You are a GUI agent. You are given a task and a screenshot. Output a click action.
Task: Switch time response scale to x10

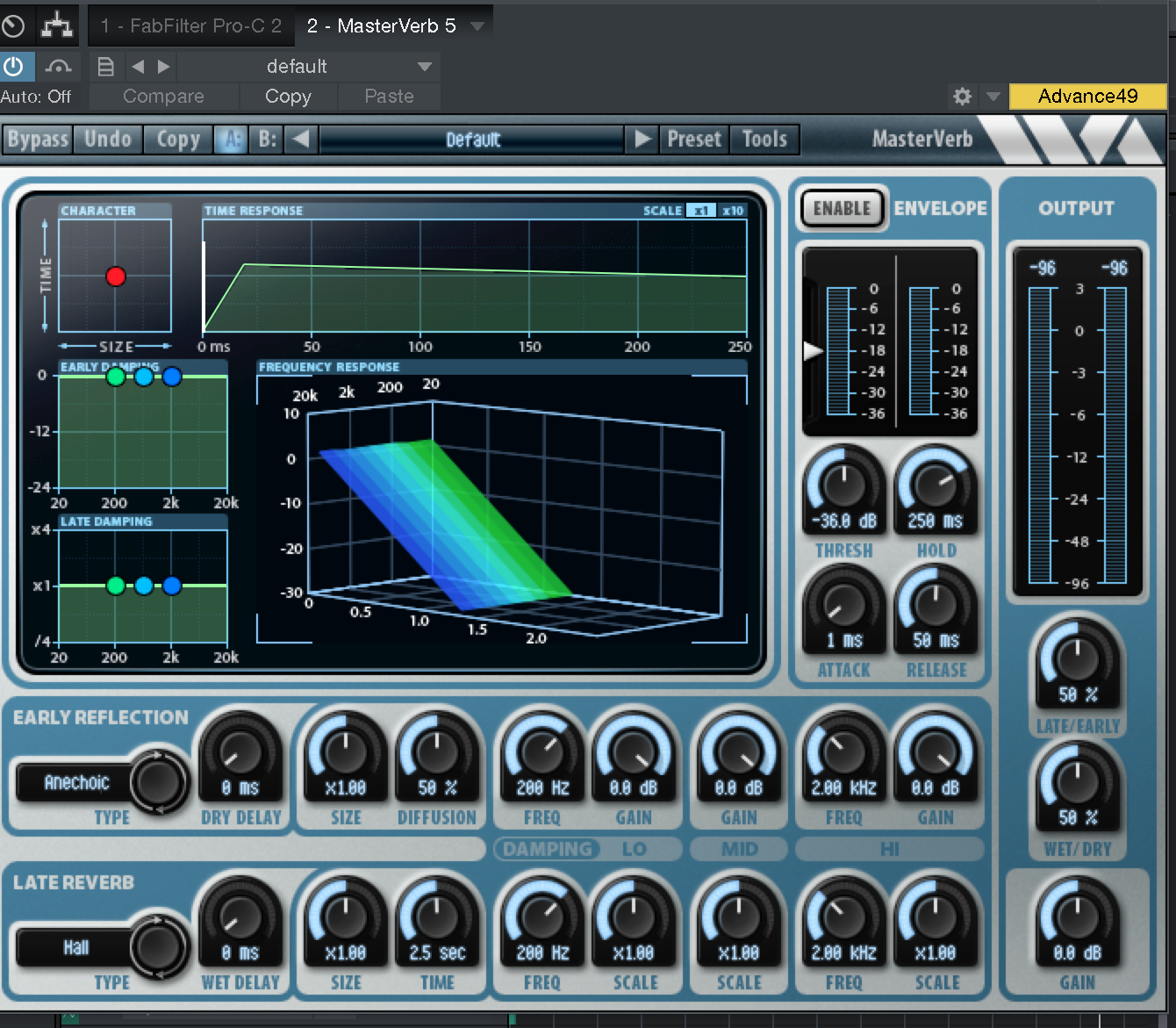tap(733, 210)
